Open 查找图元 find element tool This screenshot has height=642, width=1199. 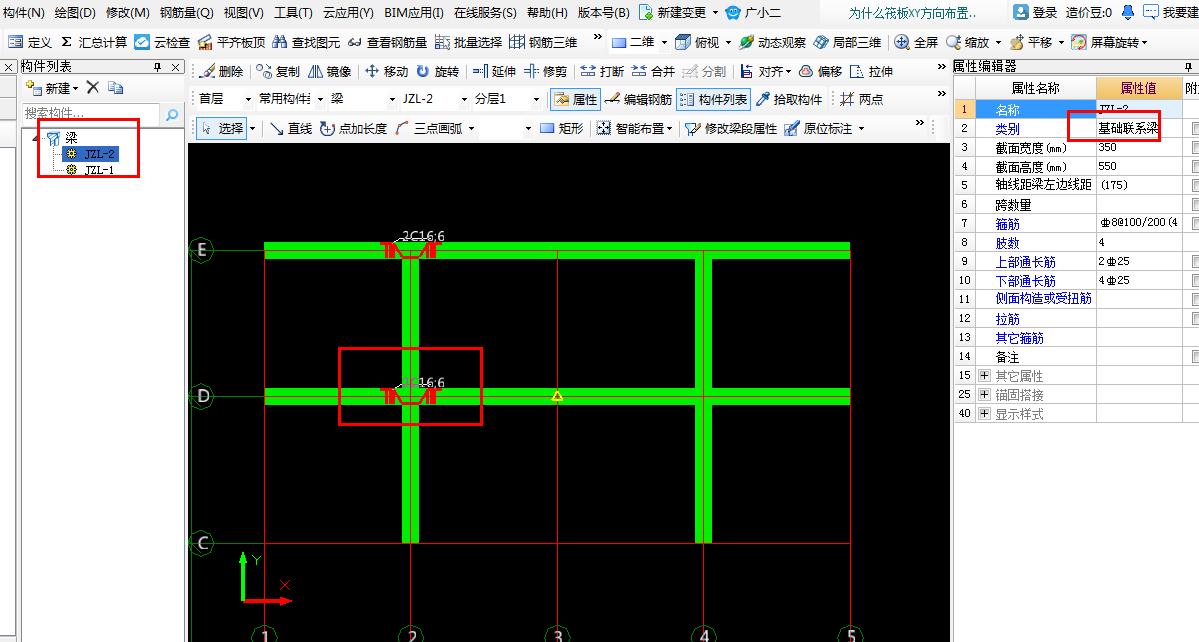pos(306,42)
